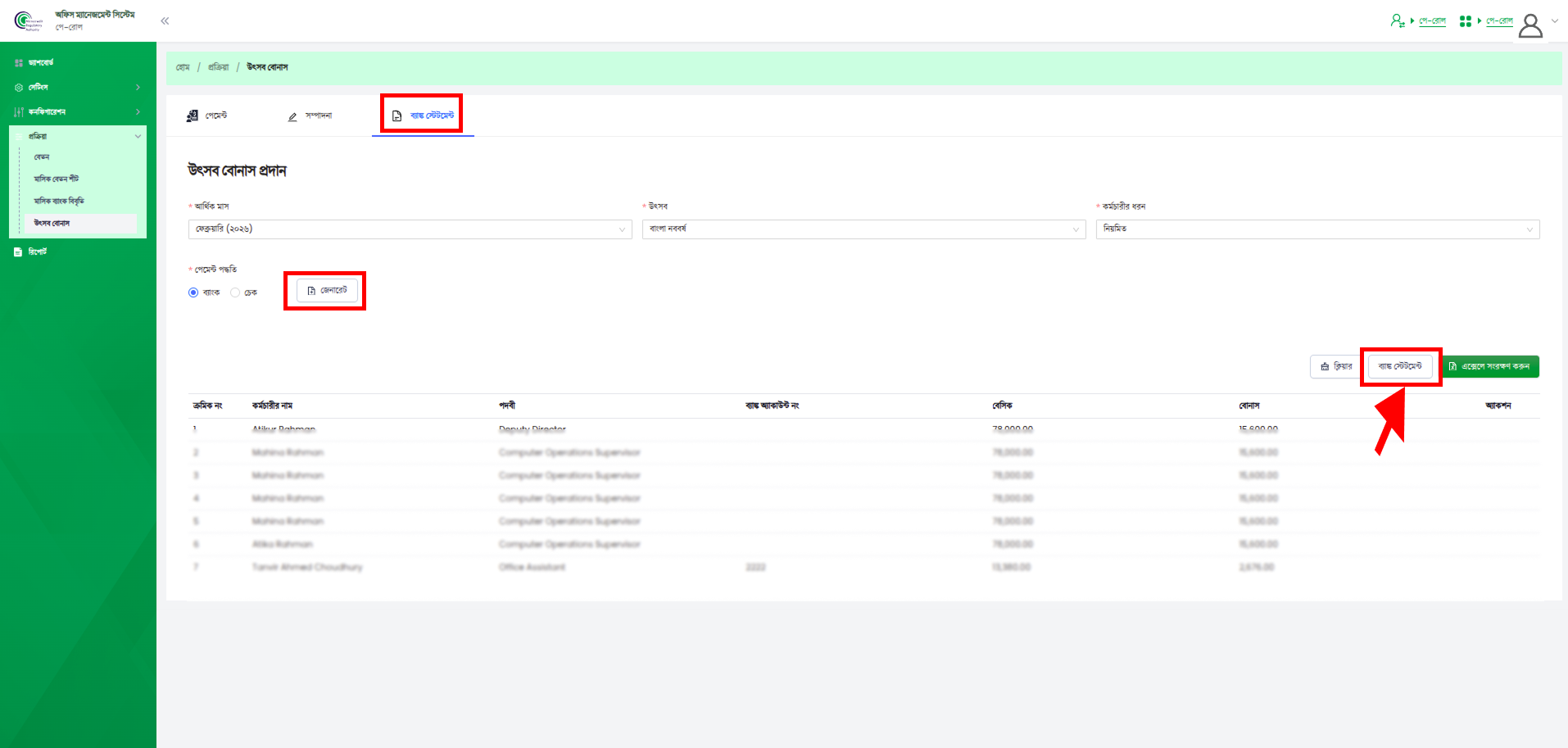Expand the কনফিগারেশন sidebar menu
Image resolution: width=1568 pixels, height=748 pixels.
point(78,112)
